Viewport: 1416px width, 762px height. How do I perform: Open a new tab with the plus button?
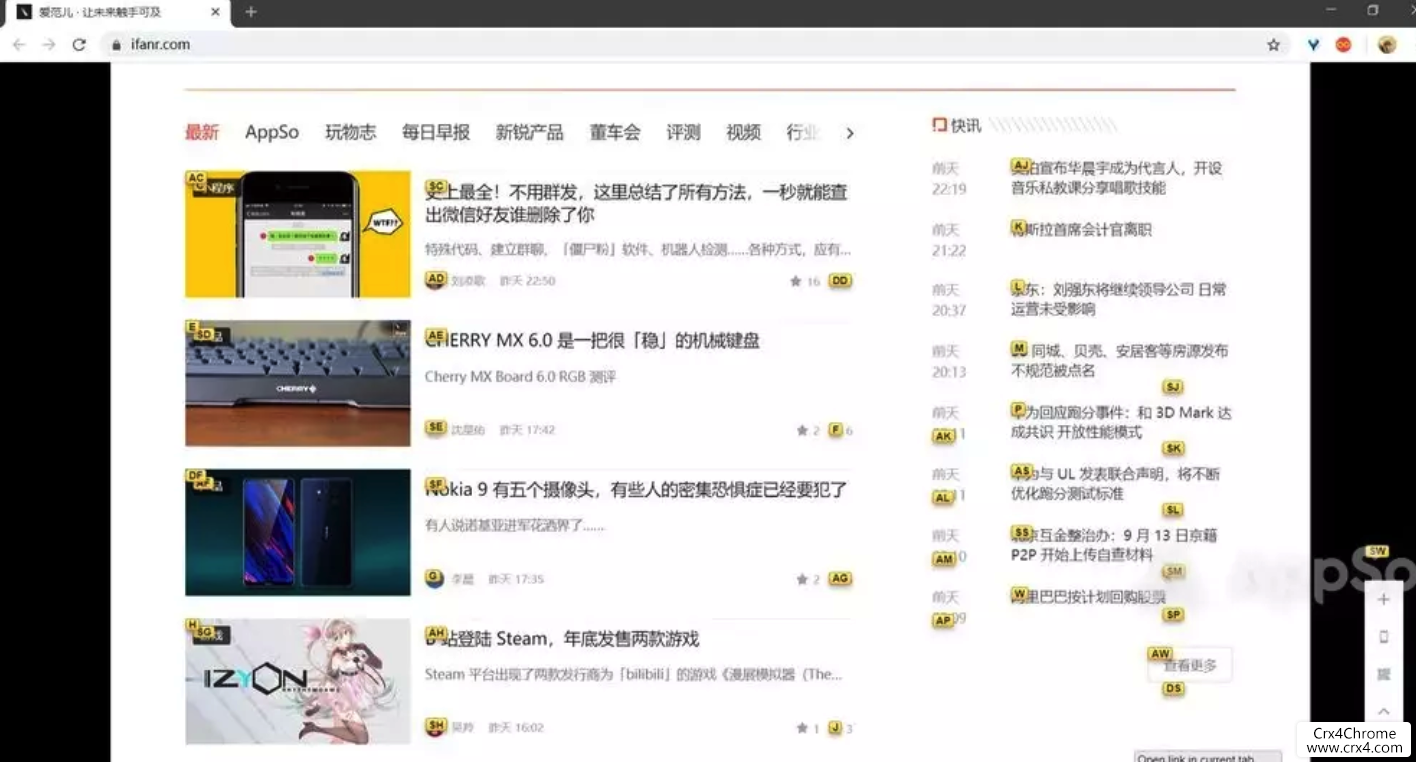(x=251, y=12)
